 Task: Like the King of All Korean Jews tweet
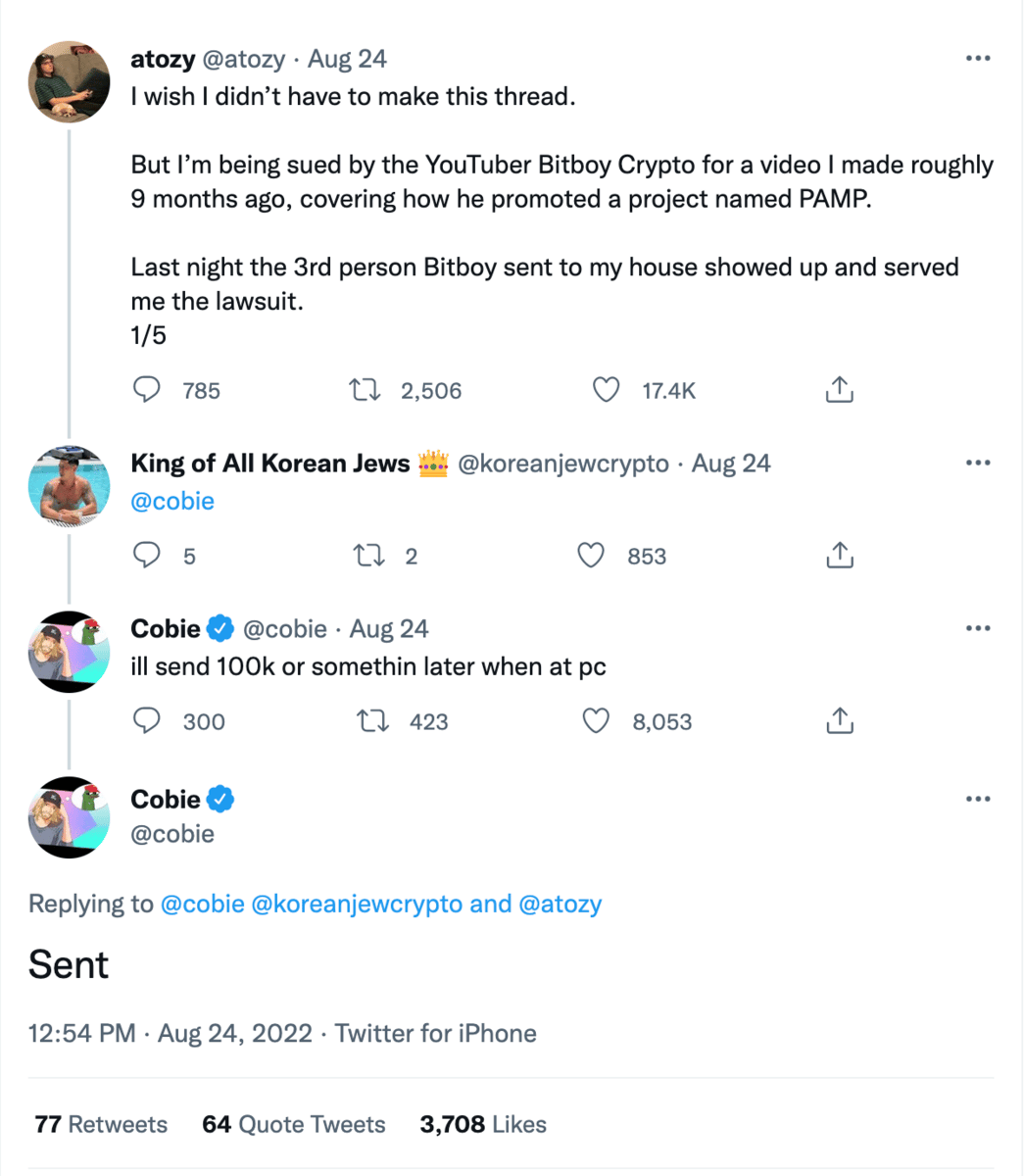click(x=591, y=556)
